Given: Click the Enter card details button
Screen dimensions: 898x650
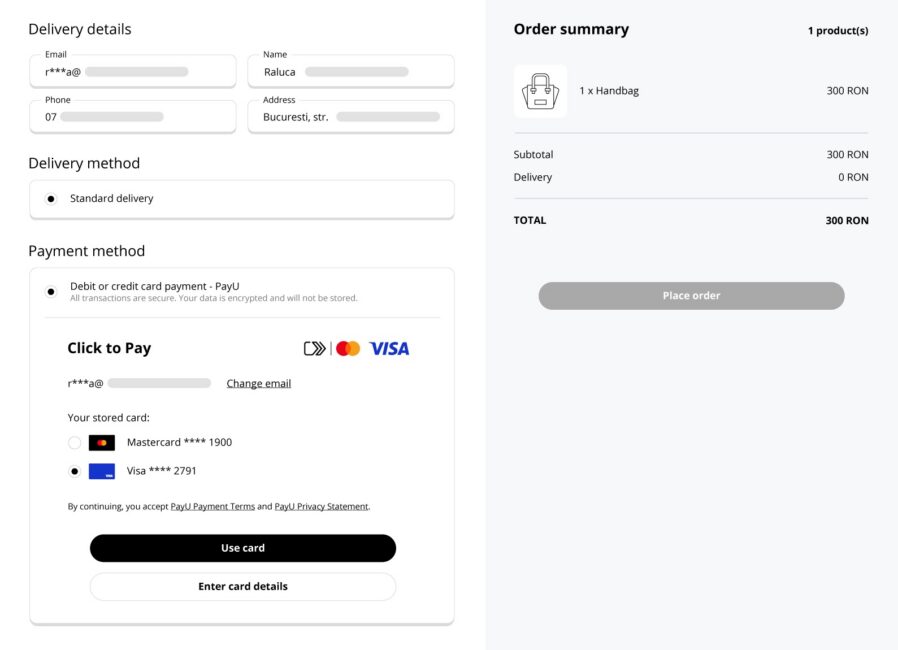Looking at the screenshot, I should point(243,586).
